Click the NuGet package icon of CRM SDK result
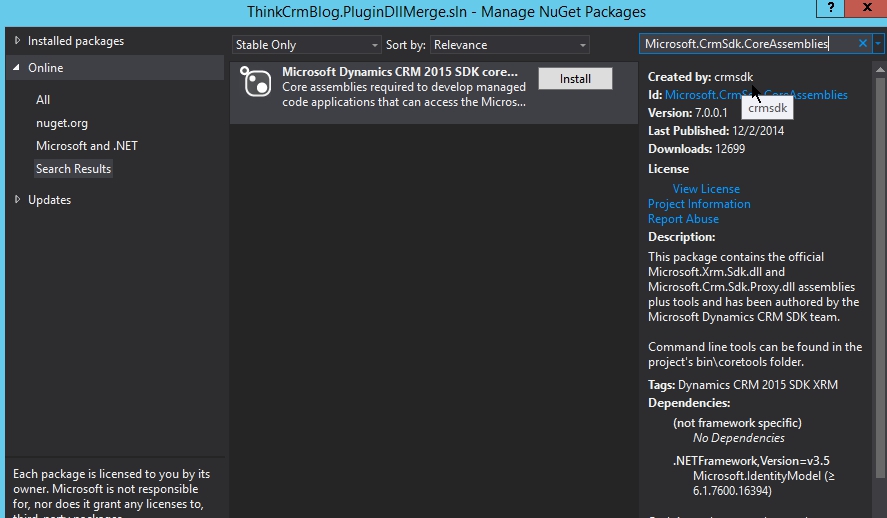This screenshot has height=518, width=887. 255,81
